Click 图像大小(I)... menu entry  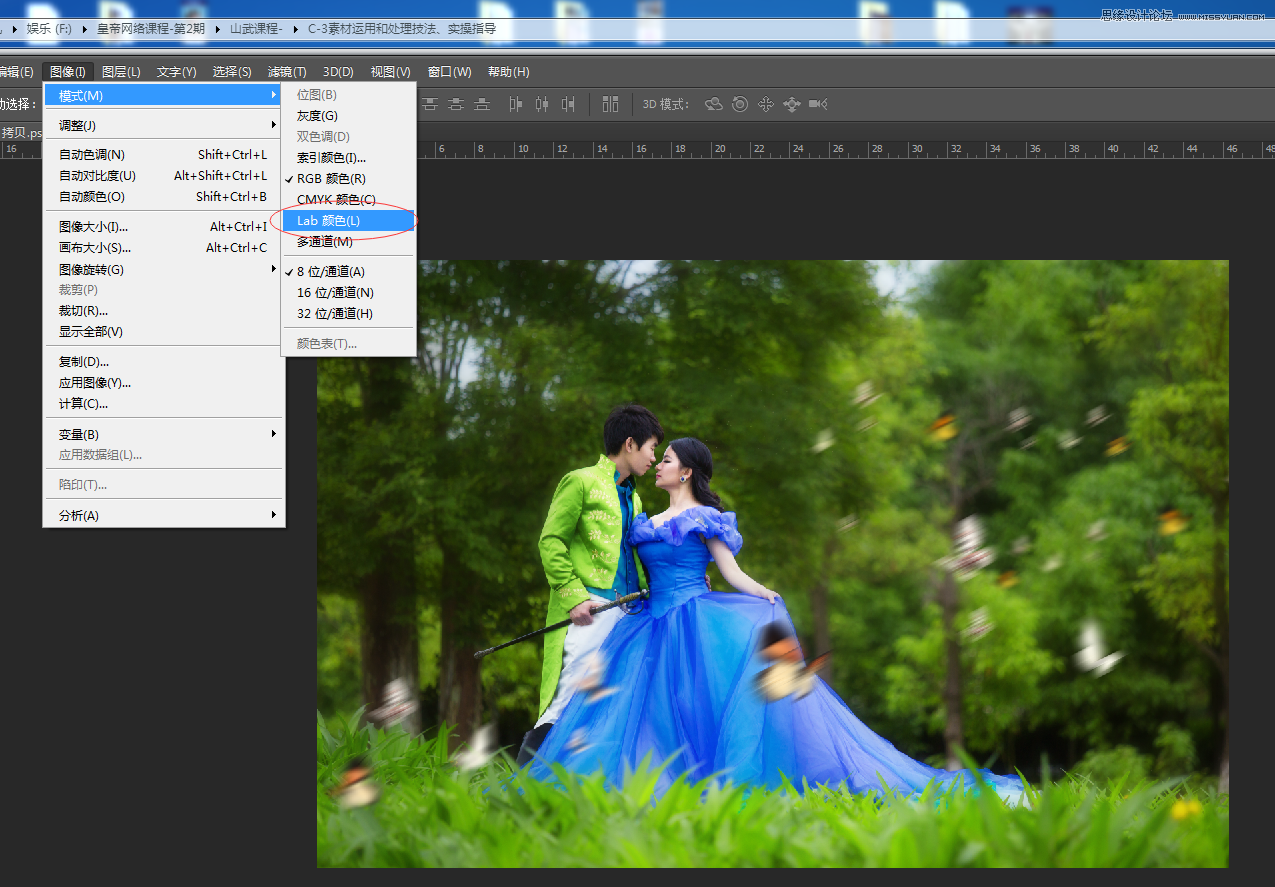point(94,227)
